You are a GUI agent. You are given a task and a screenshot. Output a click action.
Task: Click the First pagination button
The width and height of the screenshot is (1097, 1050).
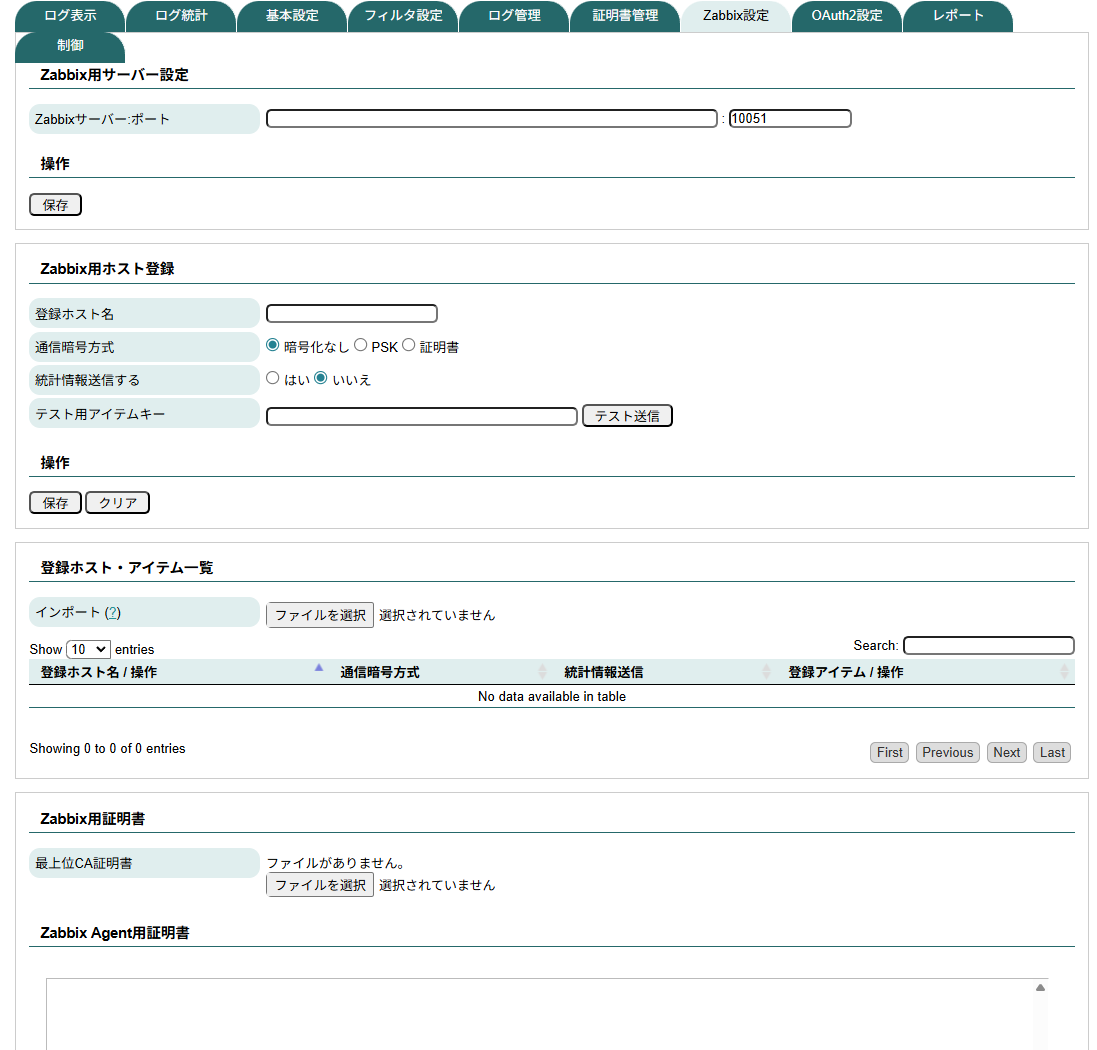pos(889,753)
